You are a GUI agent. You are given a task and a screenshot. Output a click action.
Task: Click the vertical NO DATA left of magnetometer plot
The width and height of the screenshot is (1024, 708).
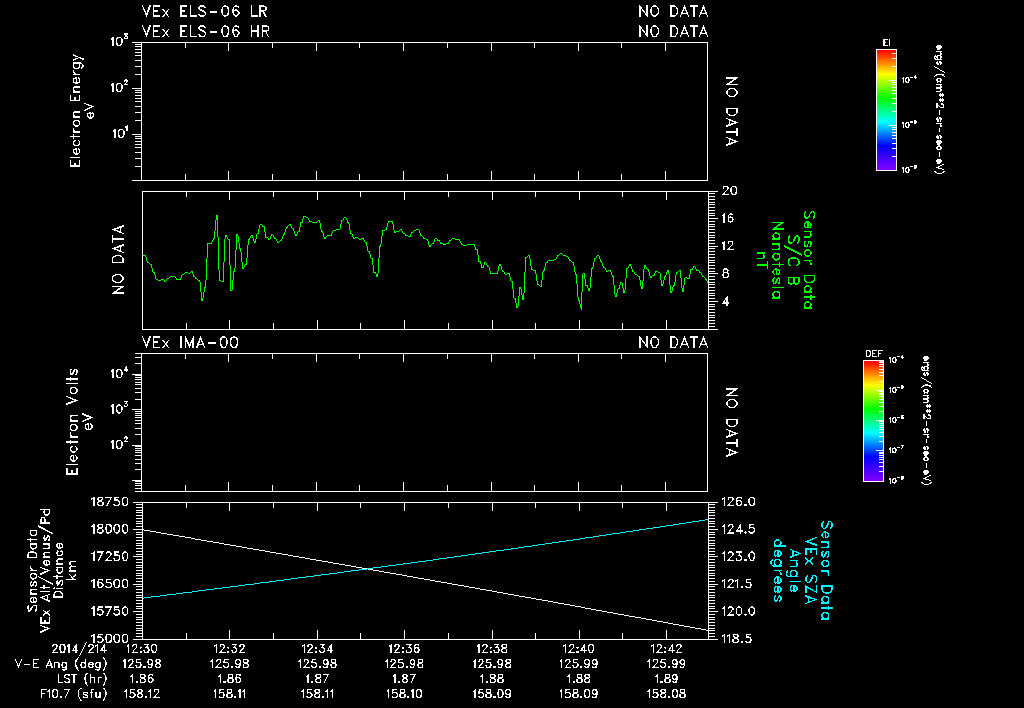click(x=118, y=260)
